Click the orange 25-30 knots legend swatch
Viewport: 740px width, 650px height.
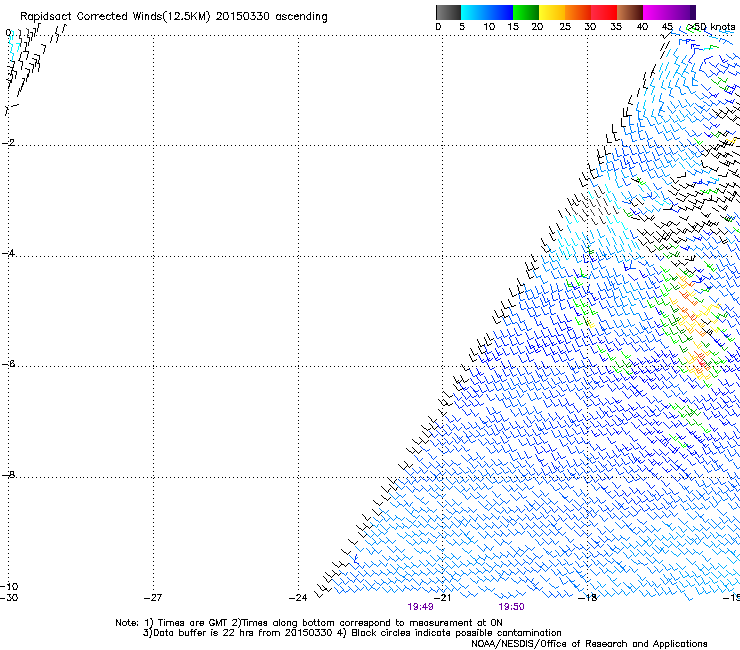(x=578, y=12)
